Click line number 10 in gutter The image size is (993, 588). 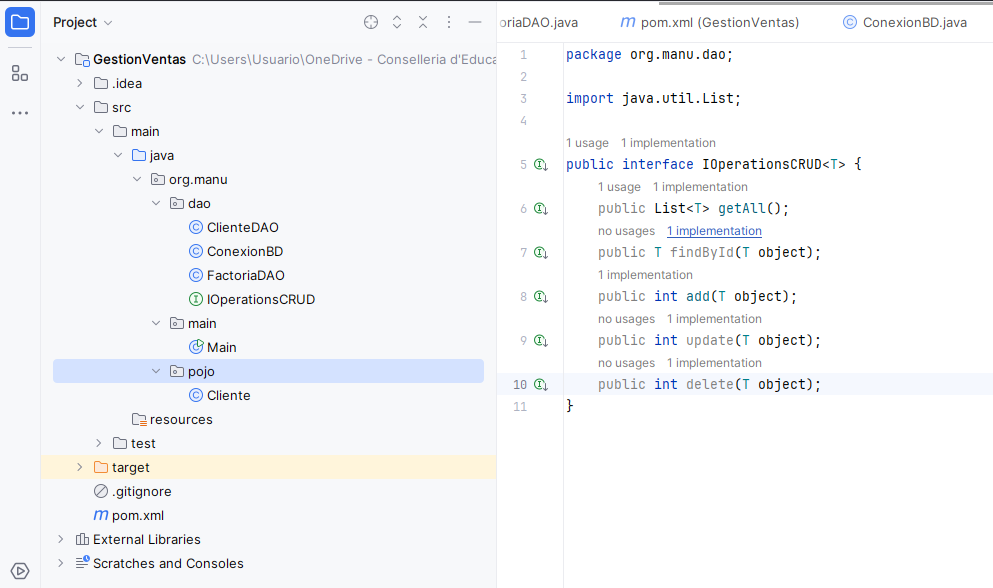tap(520, 385)
